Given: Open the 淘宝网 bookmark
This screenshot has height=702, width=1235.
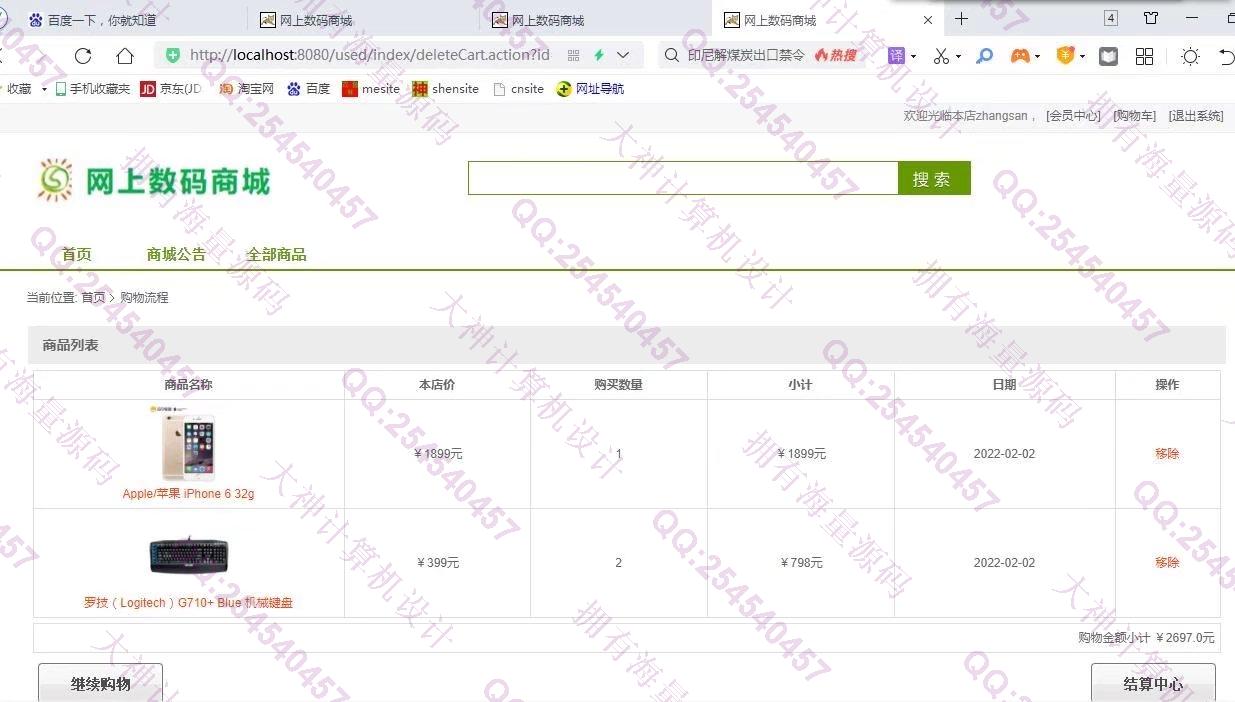Looking at the screenshot, I should [247, 89].
